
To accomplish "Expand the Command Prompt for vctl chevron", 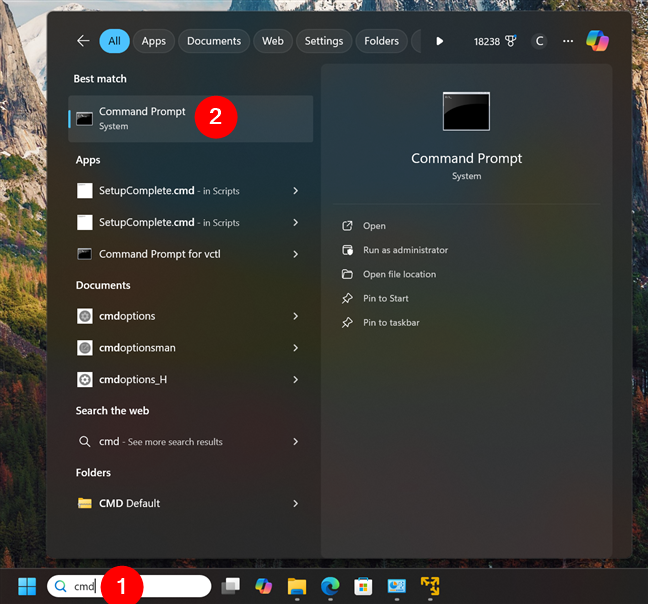I will (x=295, y=254).
